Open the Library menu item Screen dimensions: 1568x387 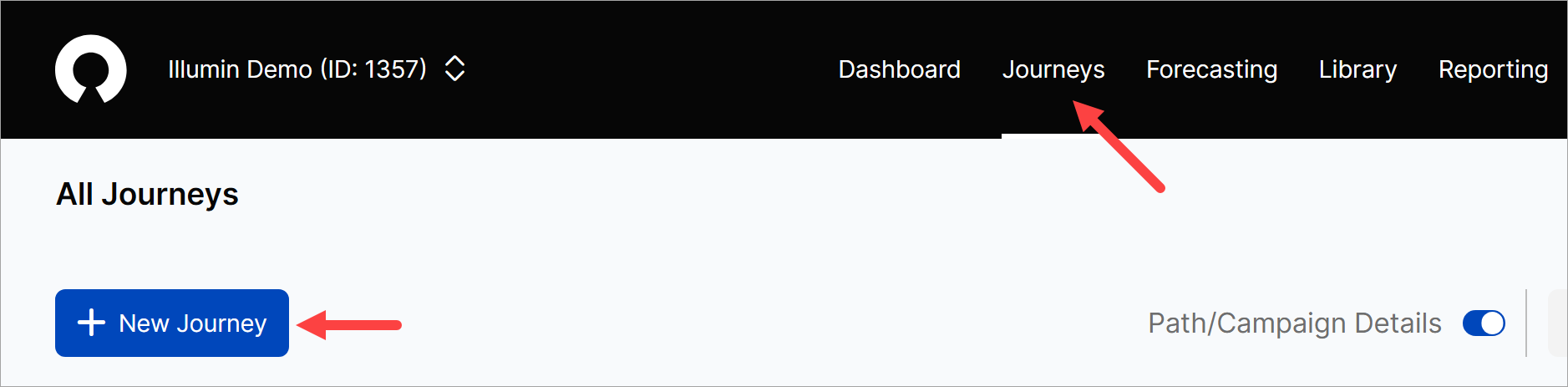[x=1357, y=69]
